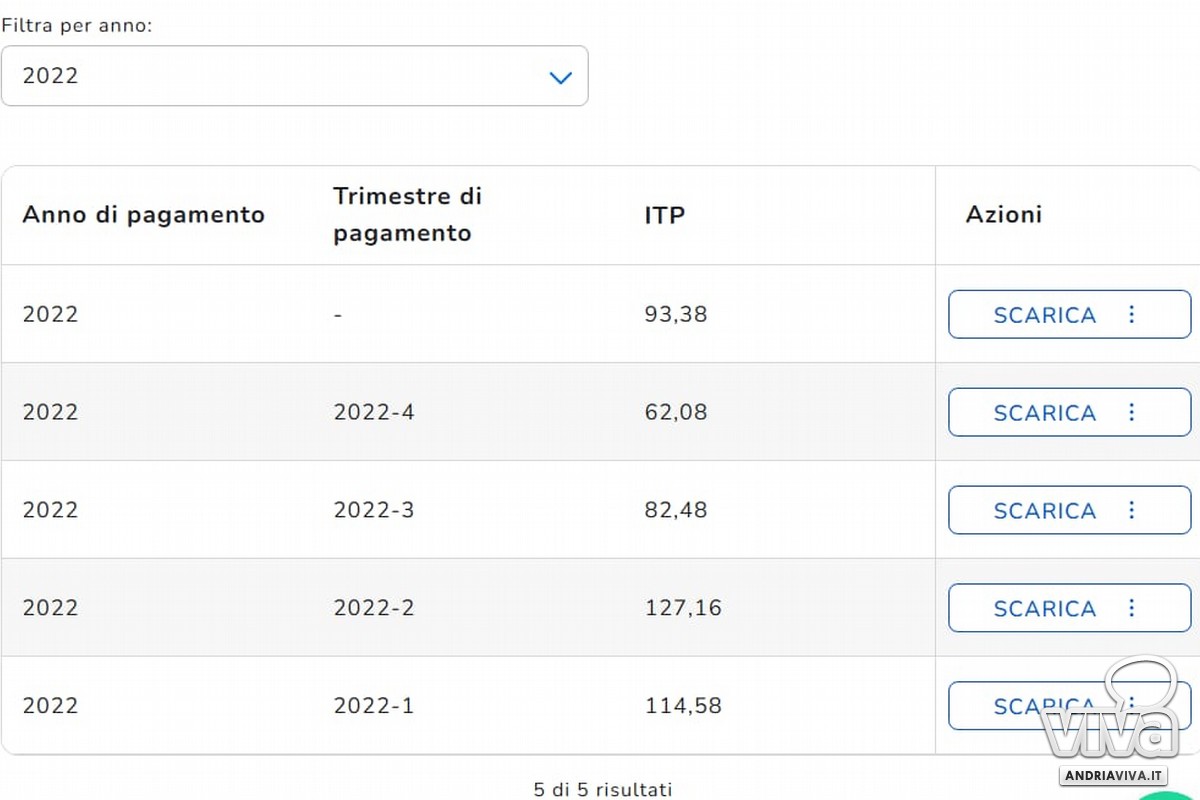The height and width of the screenshot is (800, 1200).
Task: Click SCARICA for quarter 2022-3
Action: pyautogui.click(x=1044, y=510)
